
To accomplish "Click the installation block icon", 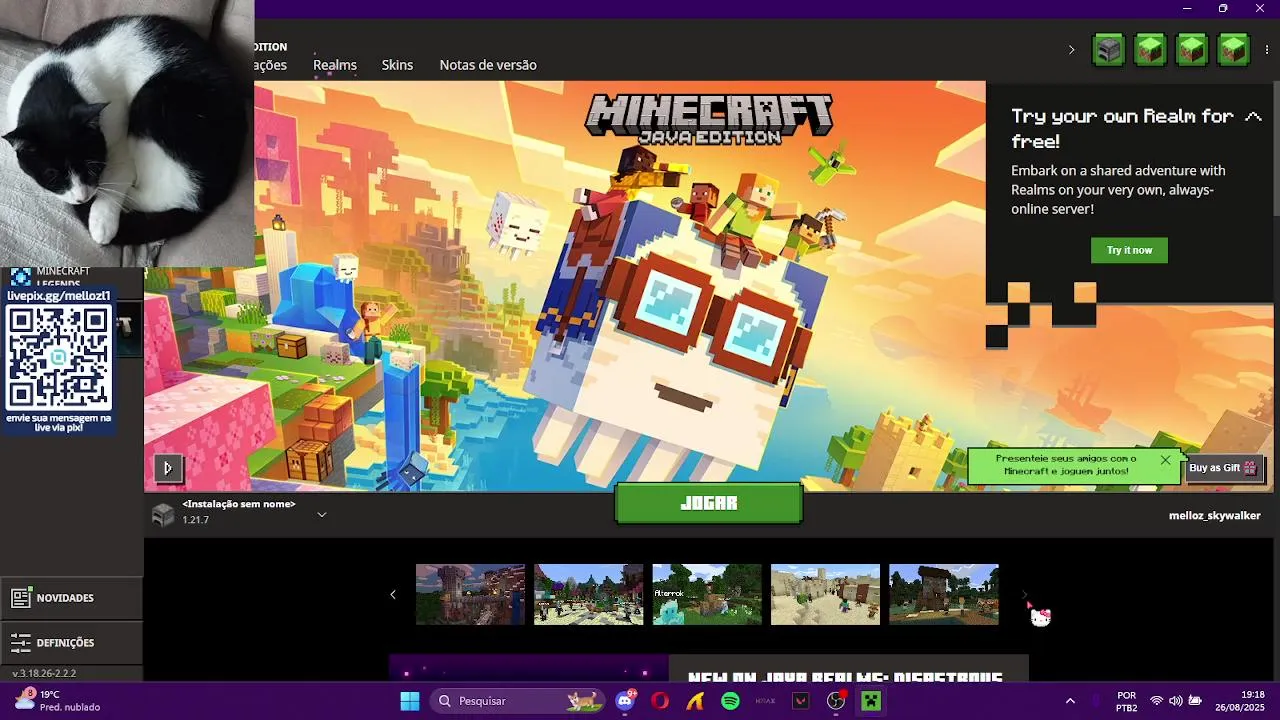I will click(x=162, y=514).
